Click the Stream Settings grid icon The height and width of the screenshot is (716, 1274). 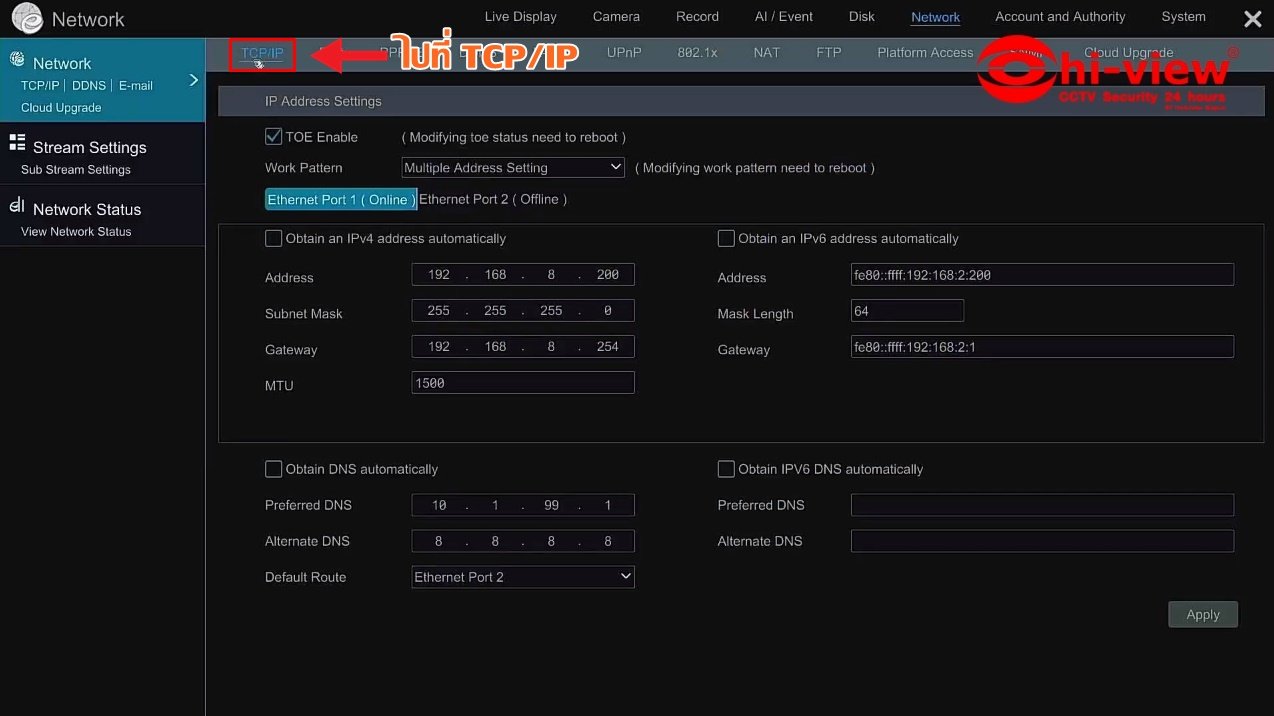click(17, 144)
